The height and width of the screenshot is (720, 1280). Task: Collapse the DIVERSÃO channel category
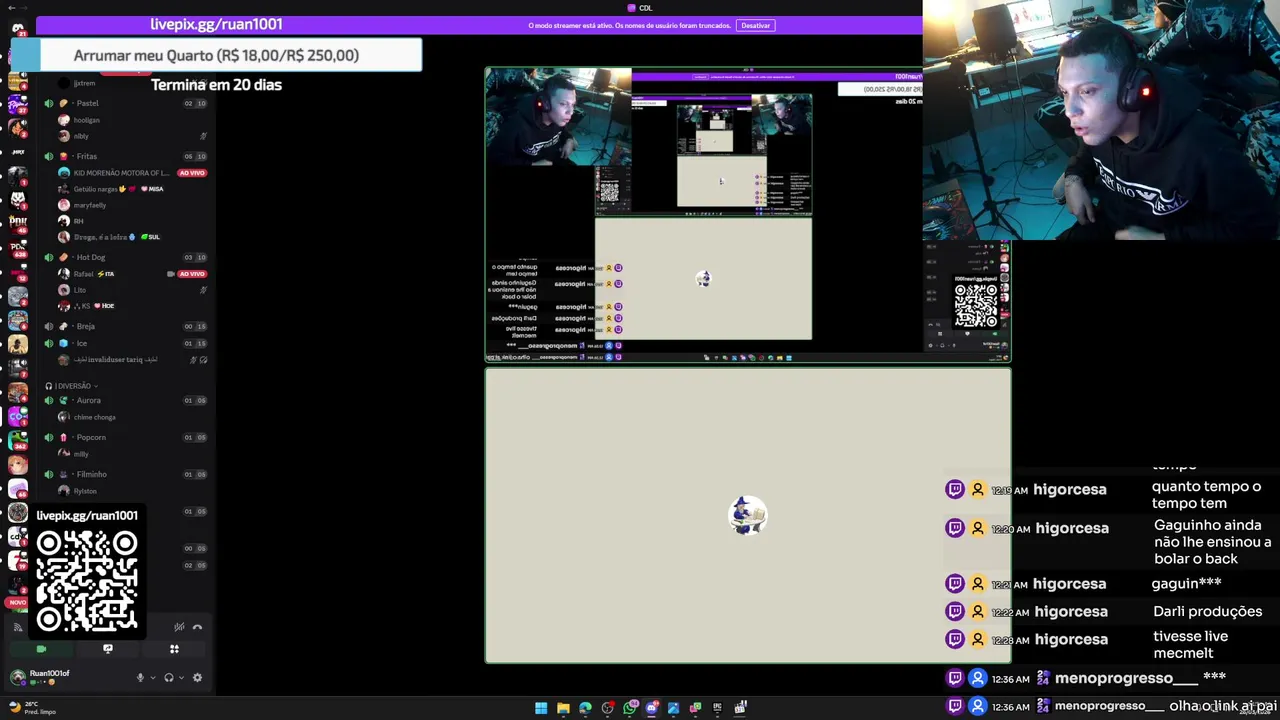73,386
